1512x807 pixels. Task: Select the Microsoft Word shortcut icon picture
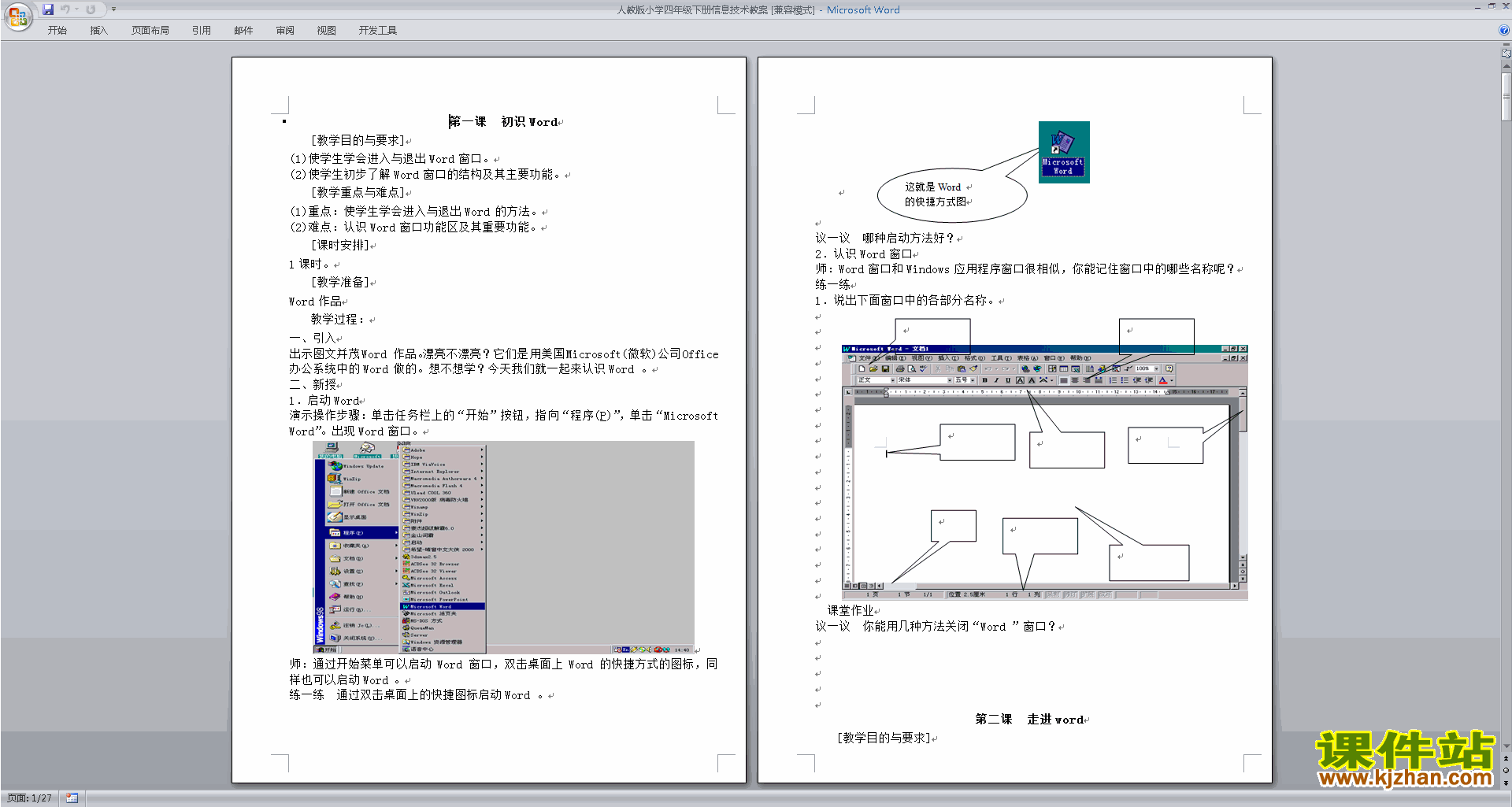pyautogui.click(x=1064, y=152)
